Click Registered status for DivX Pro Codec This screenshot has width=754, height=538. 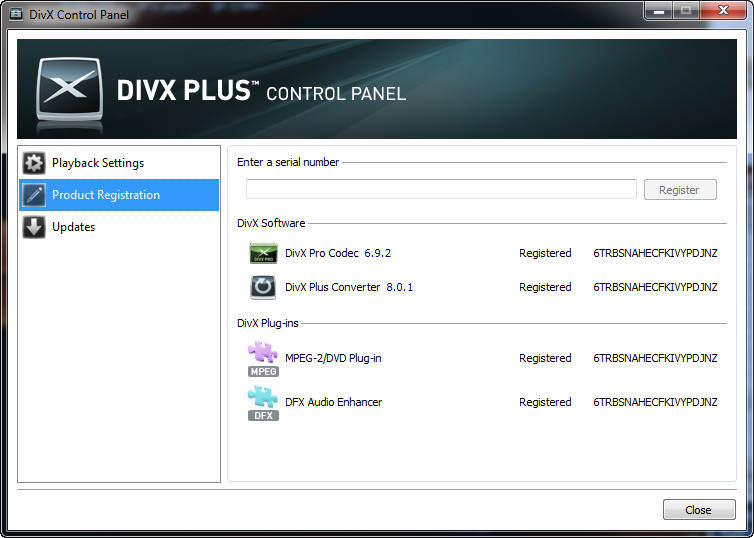click(x=545, y=253)
